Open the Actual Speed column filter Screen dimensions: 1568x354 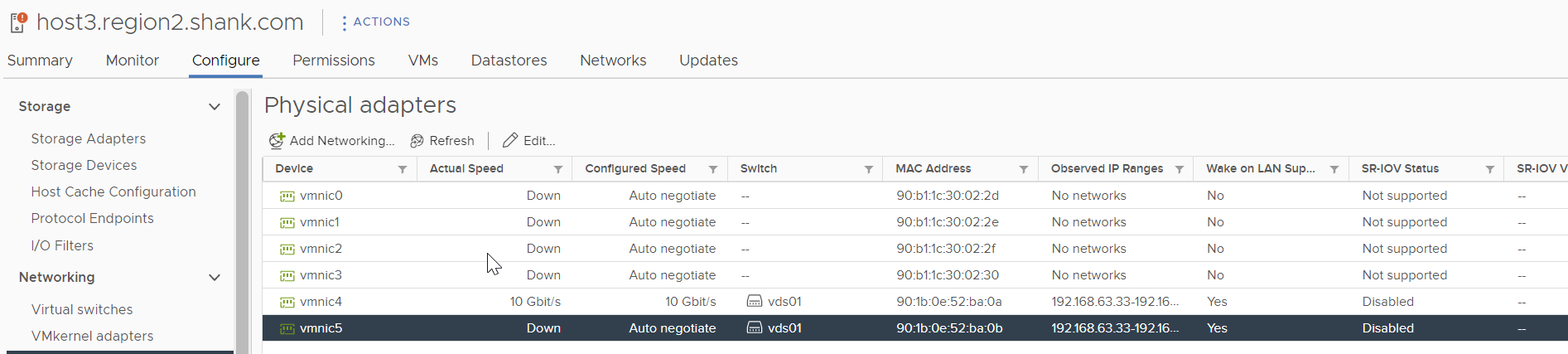tap(558, 169)
